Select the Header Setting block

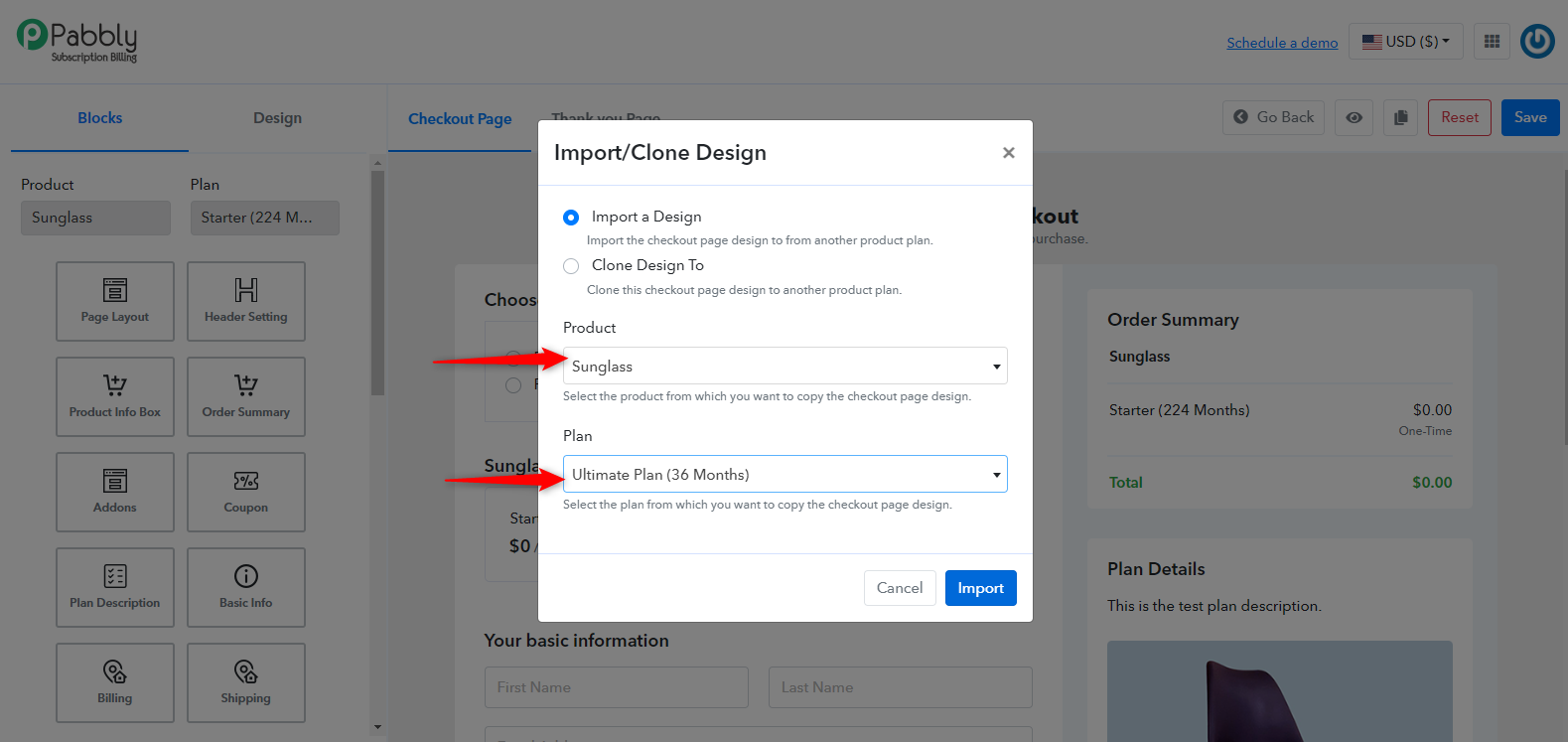coord(246,301)
